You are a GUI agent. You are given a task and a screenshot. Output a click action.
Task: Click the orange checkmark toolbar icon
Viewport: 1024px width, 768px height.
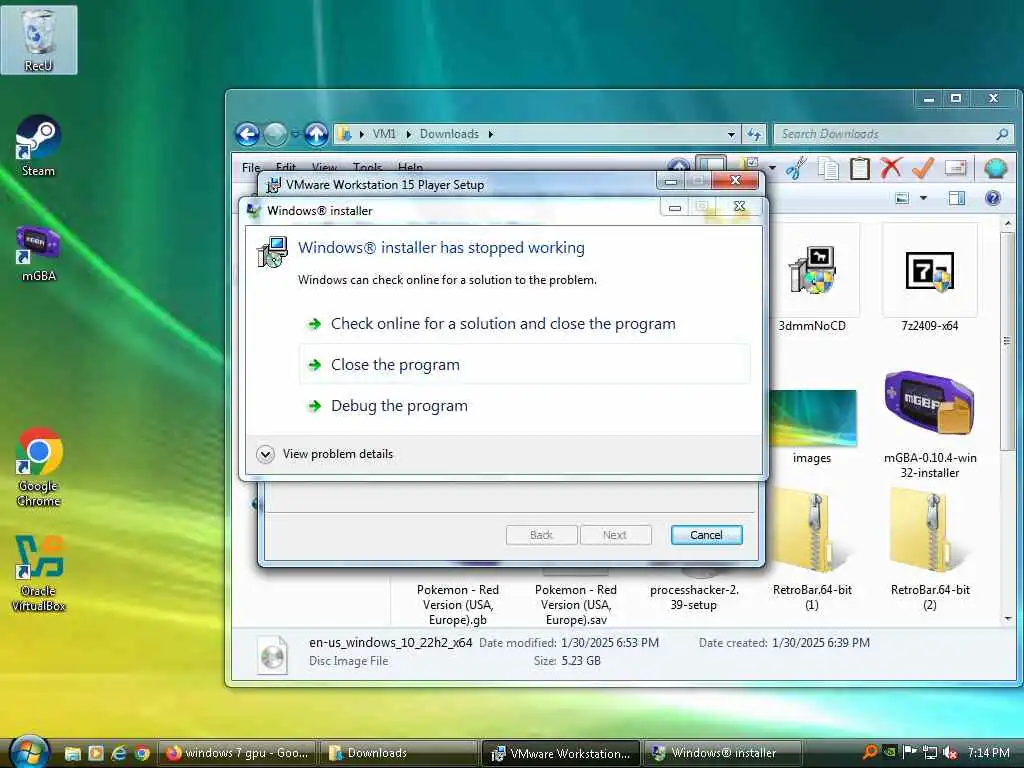[x=923, y=168]
